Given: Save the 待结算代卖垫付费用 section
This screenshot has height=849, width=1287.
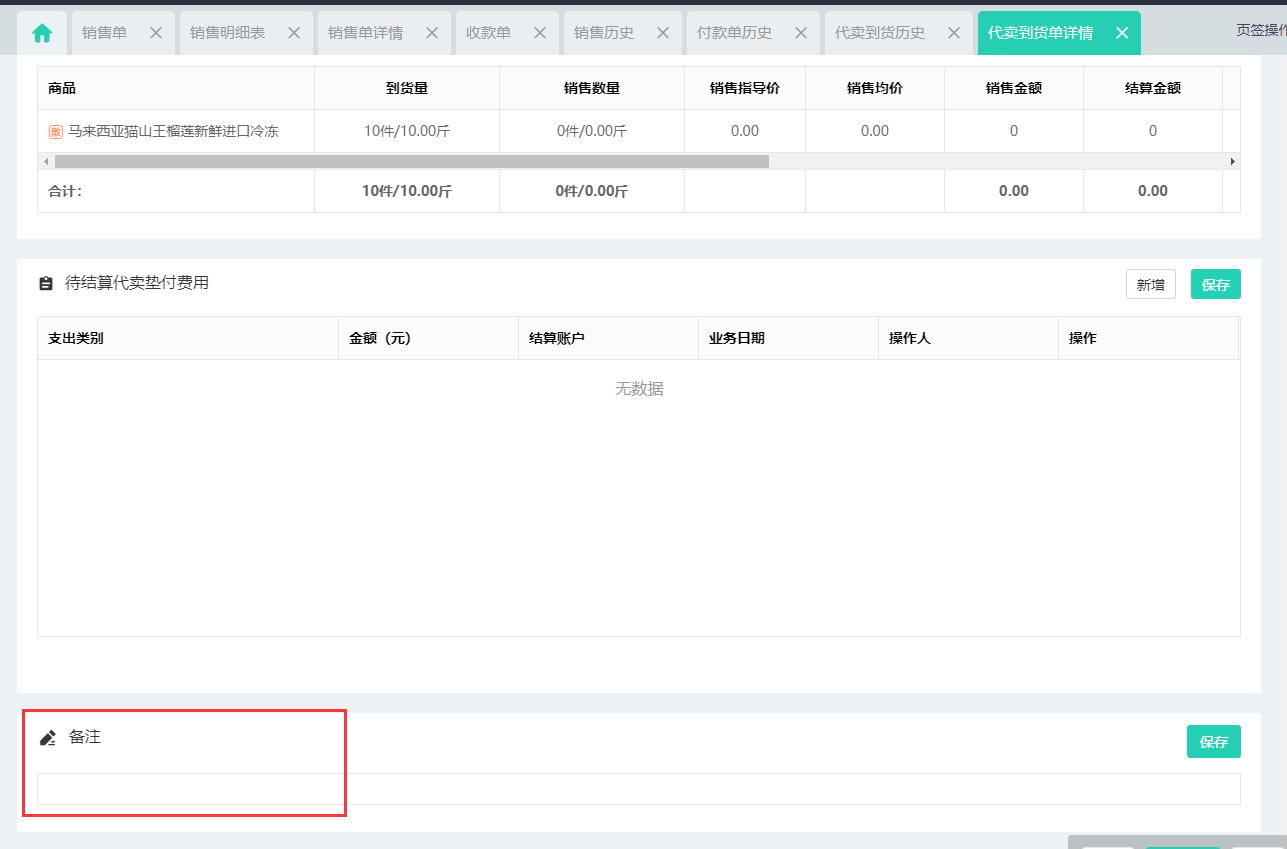Looking at the screenshot, I should tap(1216, 284).
